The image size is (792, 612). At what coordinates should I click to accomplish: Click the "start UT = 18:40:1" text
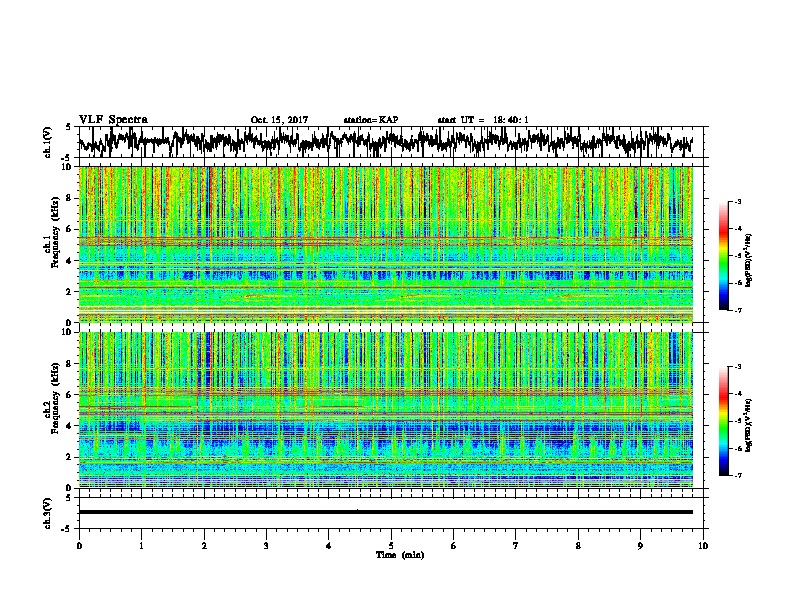tap(483, 120)
